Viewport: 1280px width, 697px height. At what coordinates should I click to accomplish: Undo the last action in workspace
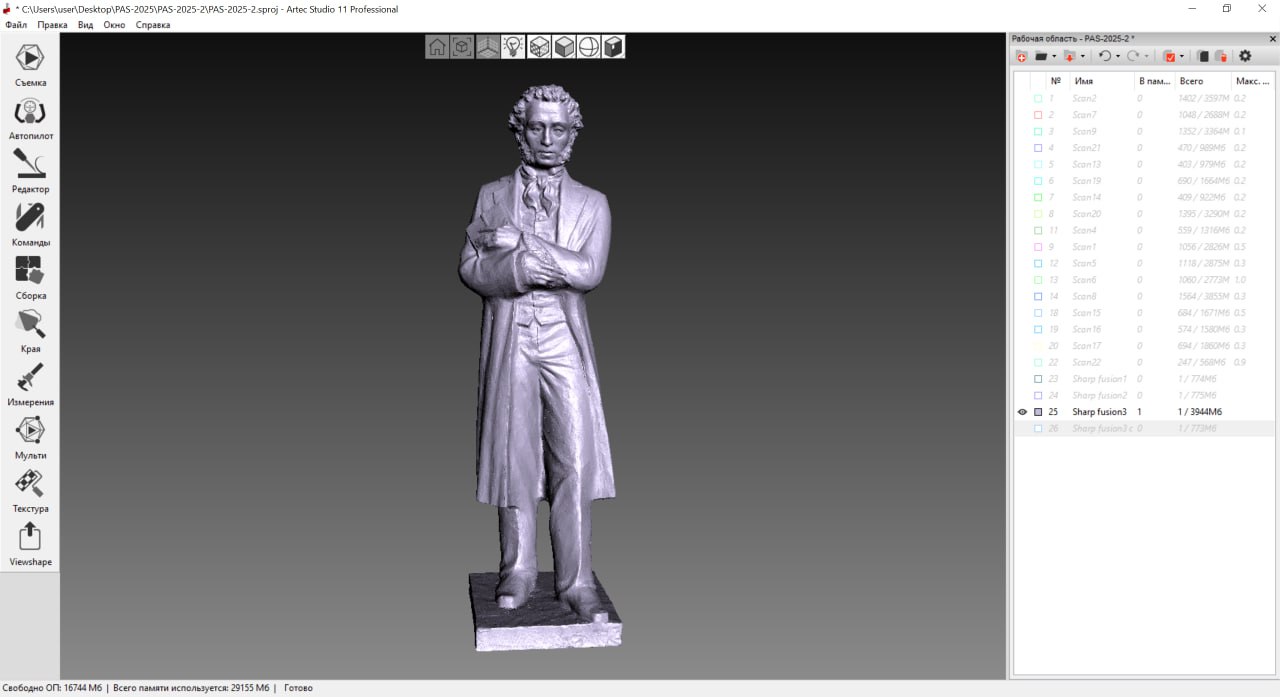1104,57
